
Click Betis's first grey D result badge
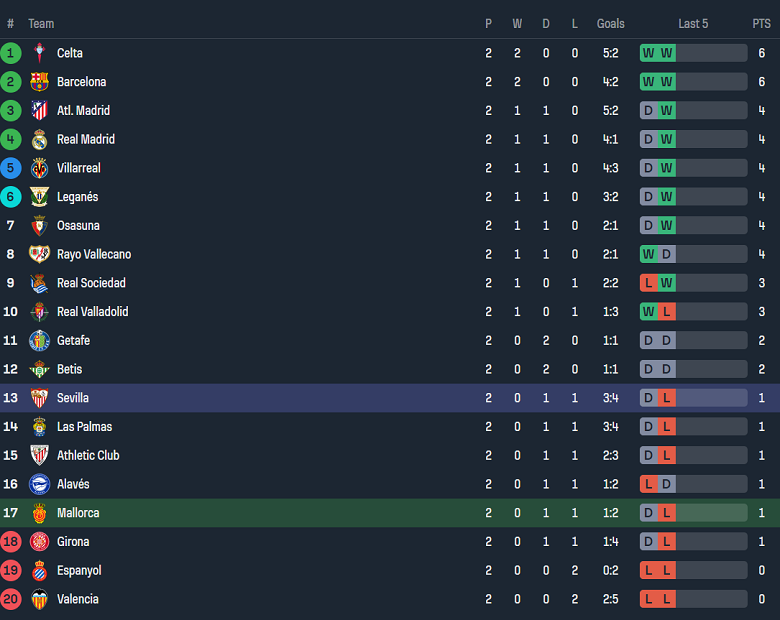pos(649,369)
